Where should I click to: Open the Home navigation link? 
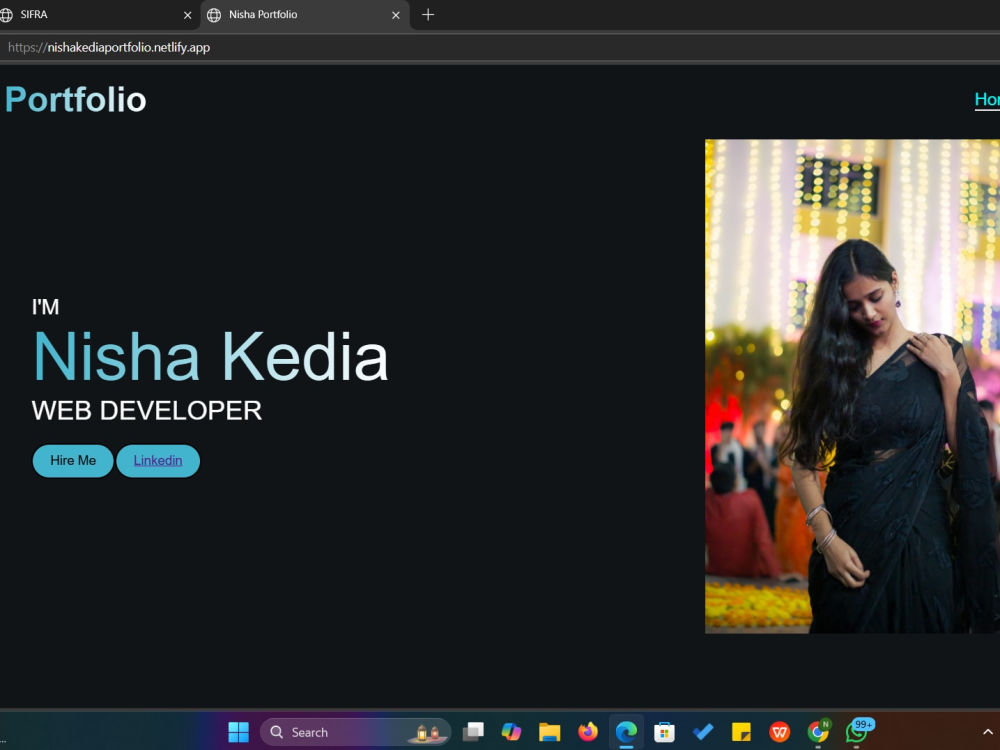987,99
